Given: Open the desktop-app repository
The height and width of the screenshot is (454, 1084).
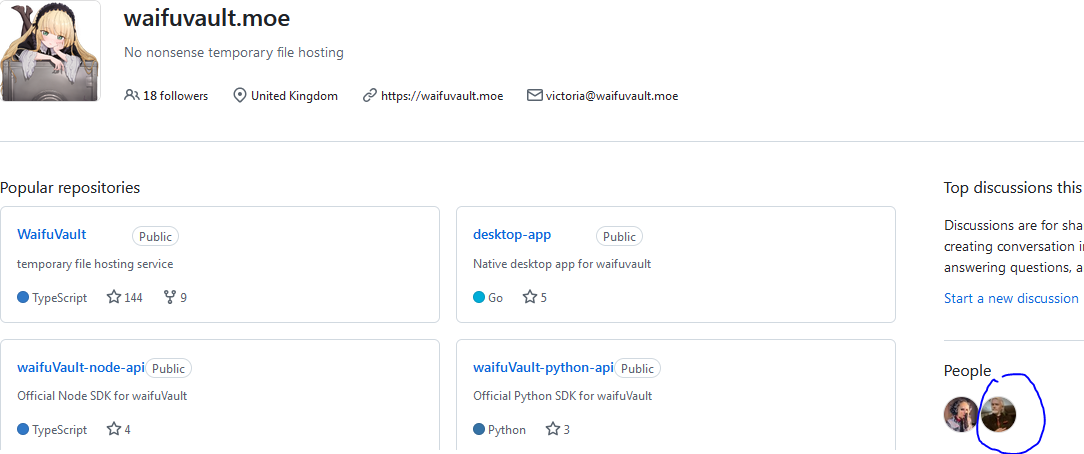Looking at the screenshot, I should click(512, 234).
